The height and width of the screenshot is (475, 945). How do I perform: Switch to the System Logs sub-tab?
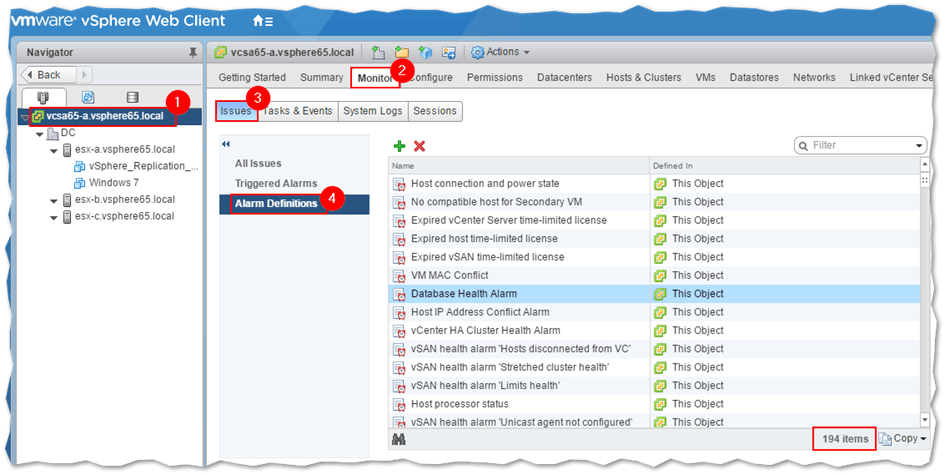pos(372,112)
